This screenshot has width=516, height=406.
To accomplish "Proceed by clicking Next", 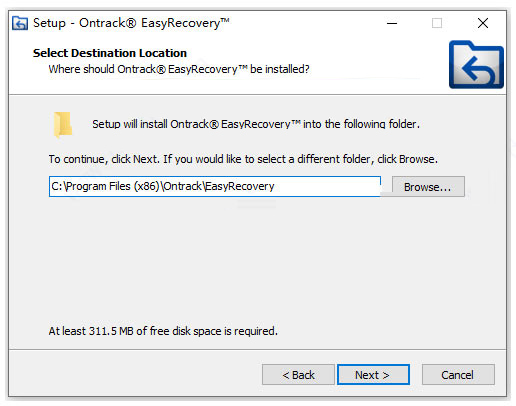I will 373,375.
